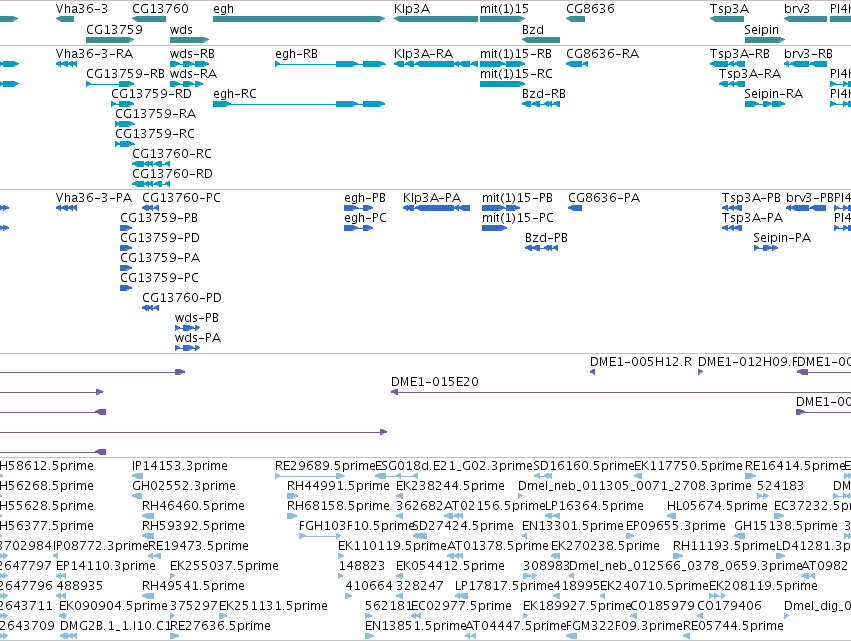Open the Seipin-RA transcript label

tap(773, 94)
